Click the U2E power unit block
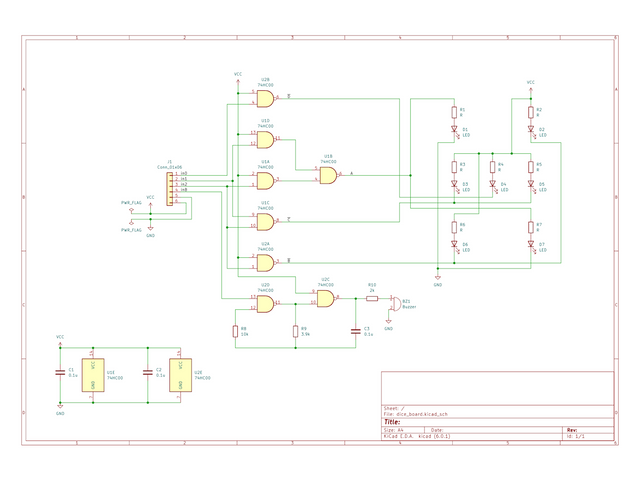The height and width of the screenshot is (480, 640). (x=180, y=373)
